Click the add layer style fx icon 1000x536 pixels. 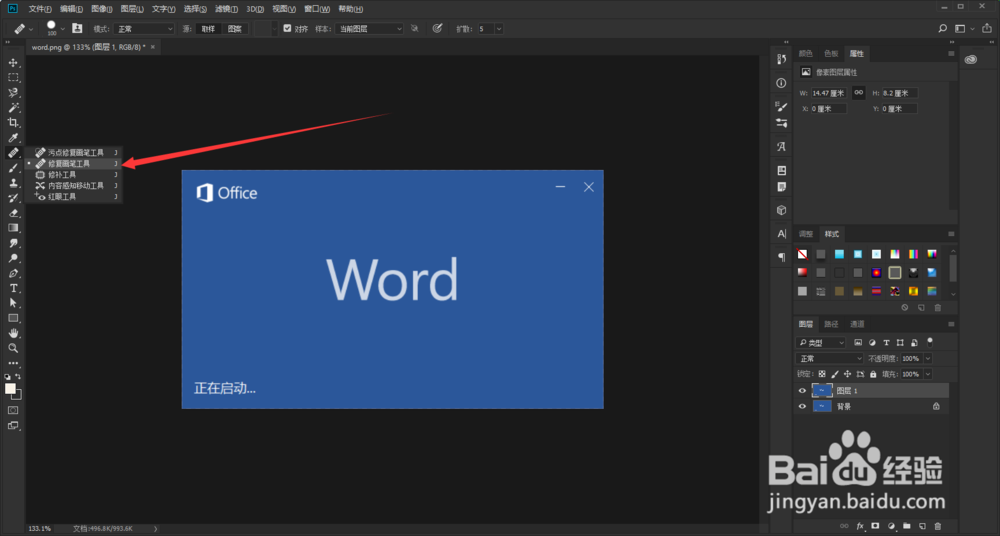pyautogui.click(x=860, y=526)
